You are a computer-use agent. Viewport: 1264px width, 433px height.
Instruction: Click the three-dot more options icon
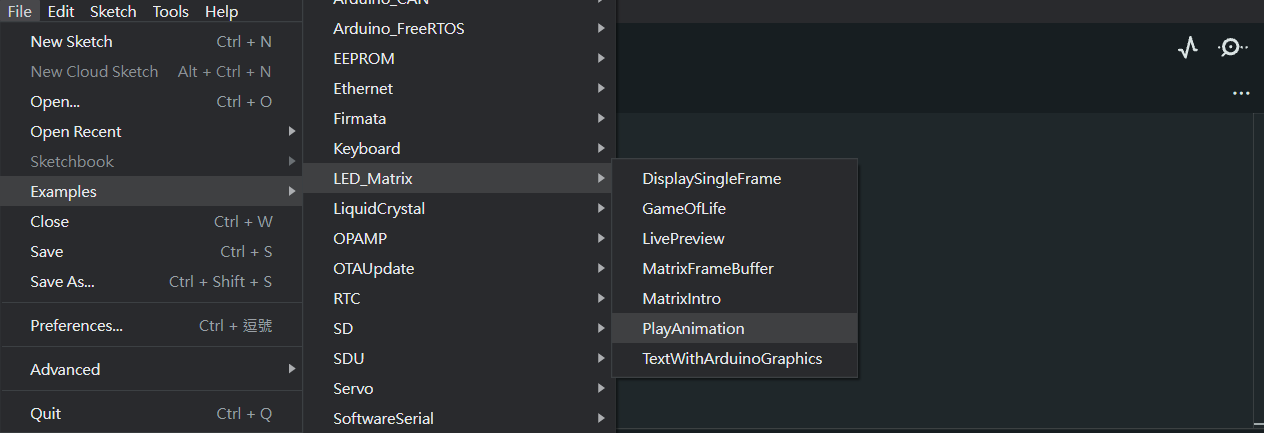pos(1241,93)
